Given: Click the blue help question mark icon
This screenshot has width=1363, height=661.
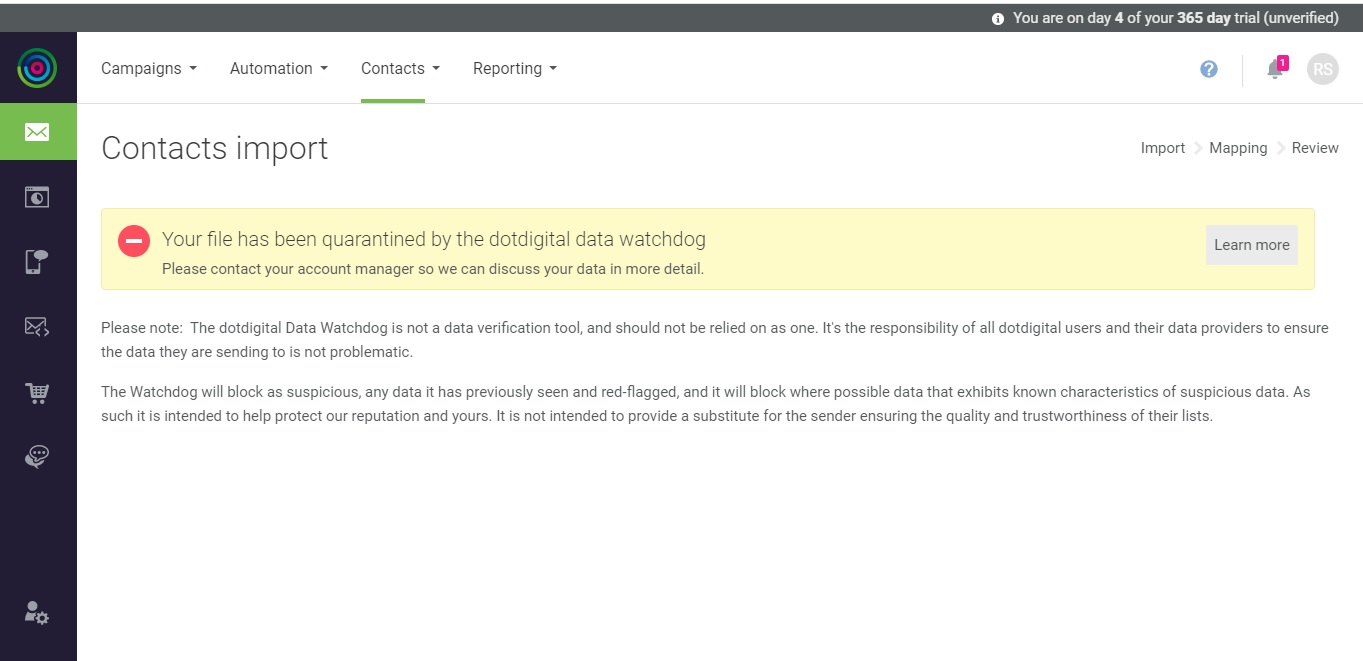Looking at the screenshot, I should [x=1209, y=69].
